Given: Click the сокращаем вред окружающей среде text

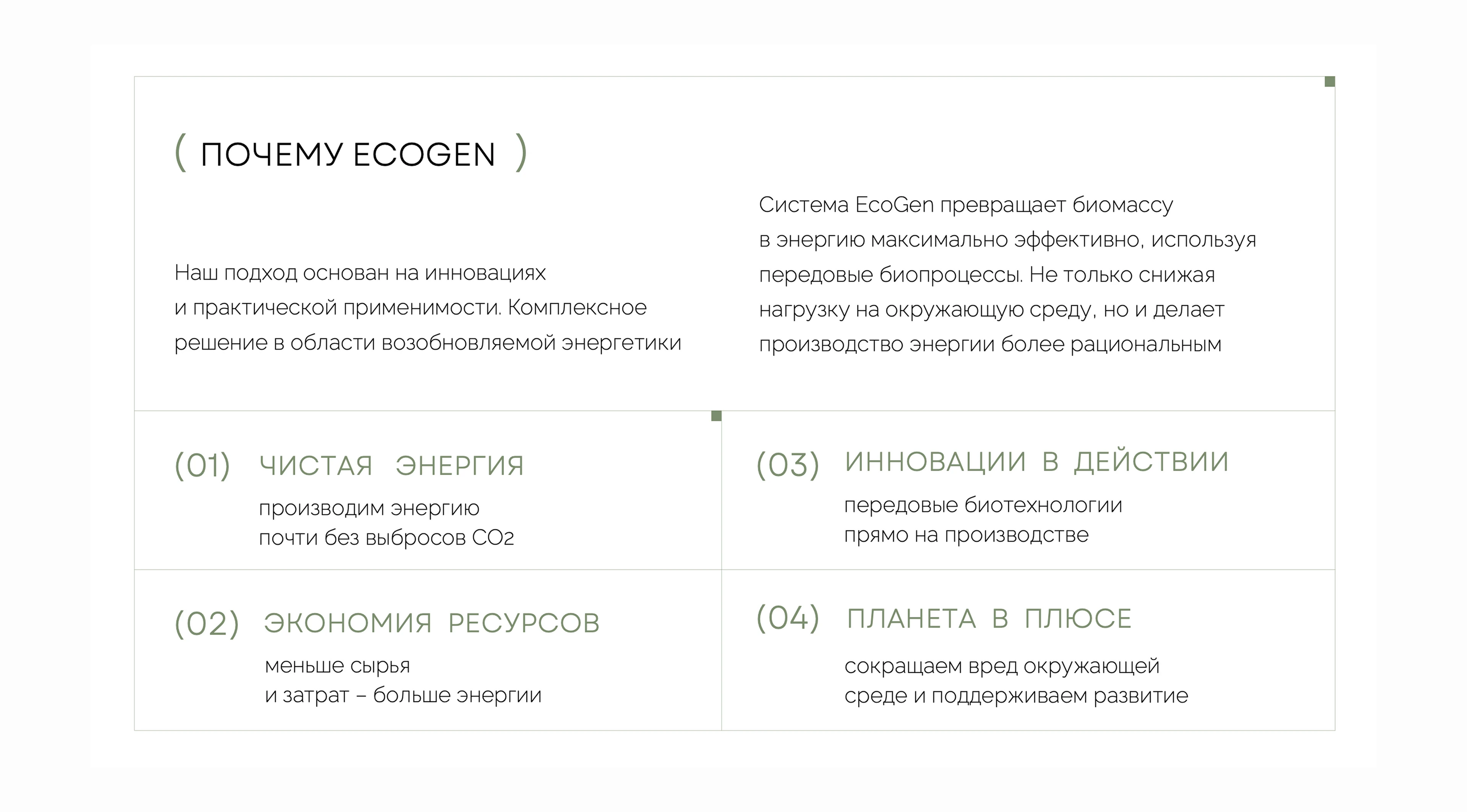Looking at the screenshot, I should [x=1016, y=680].
